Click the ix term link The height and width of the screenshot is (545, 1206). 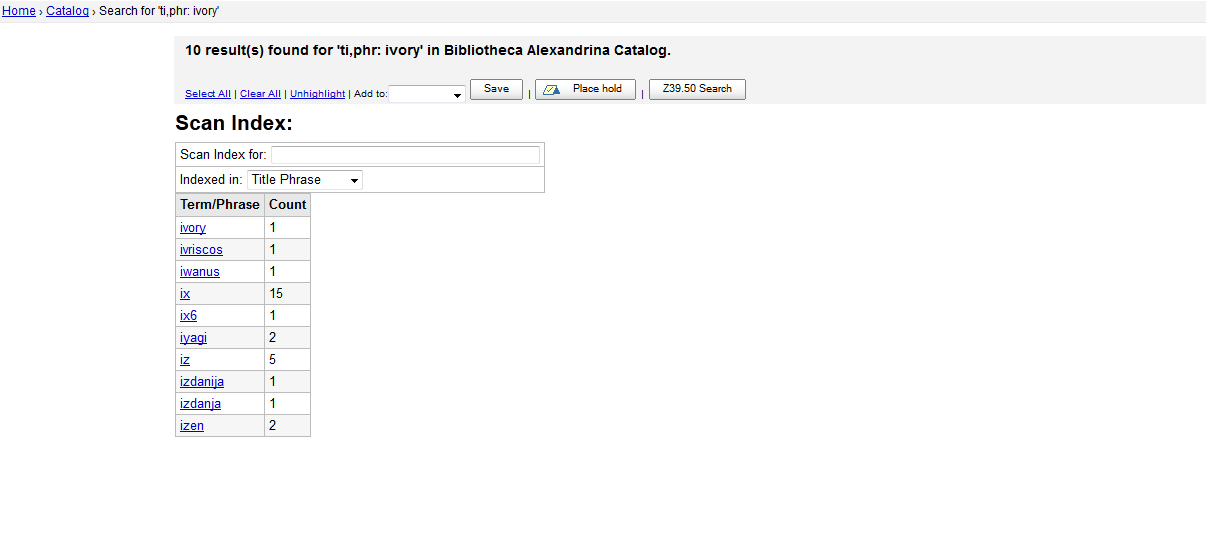[x=185, y=294]
